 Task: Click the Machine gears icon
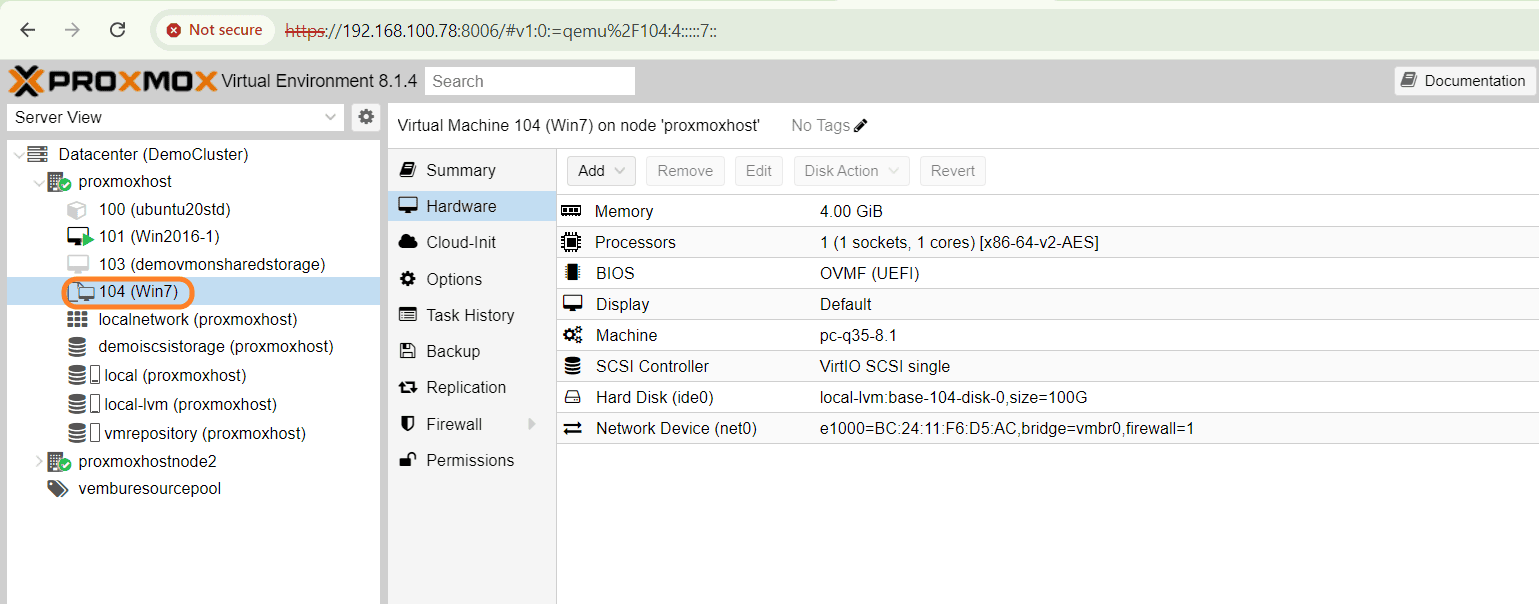(572, 335)
